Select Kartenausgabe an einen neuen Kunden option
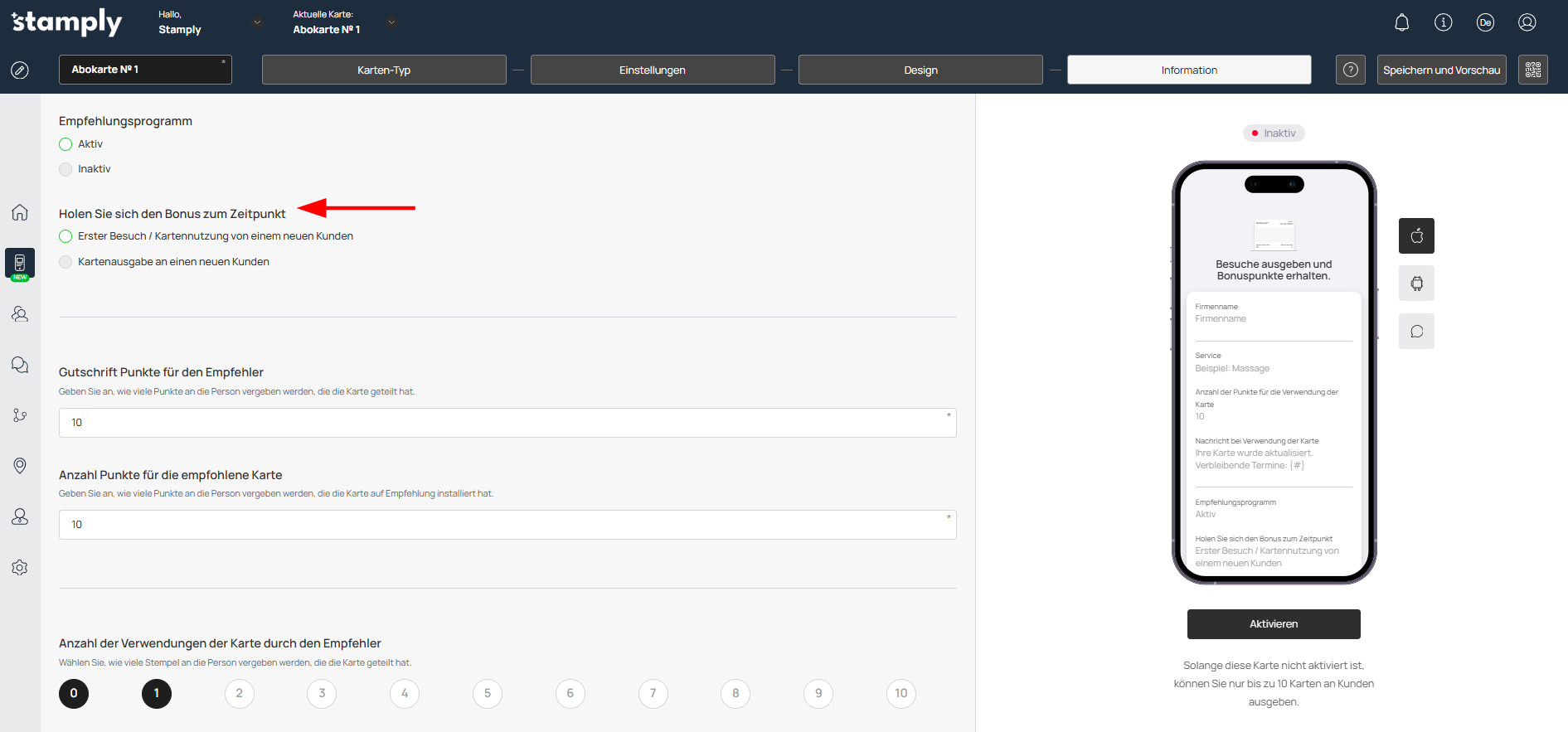The width and height of the screenshot is (1568, 732). tap(66, 262)
